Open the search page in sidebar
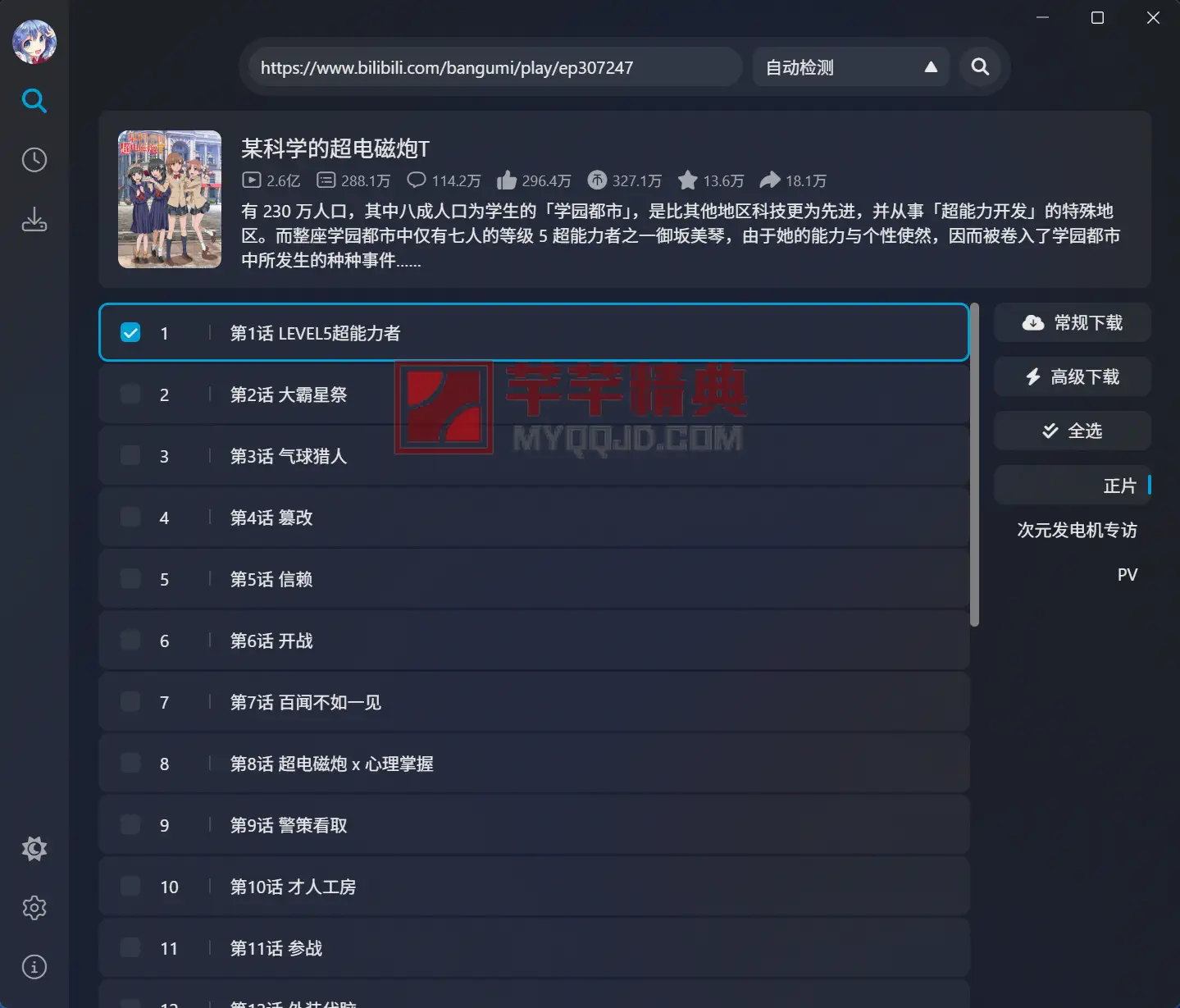1180x1008 pixels. pos(34,101)
